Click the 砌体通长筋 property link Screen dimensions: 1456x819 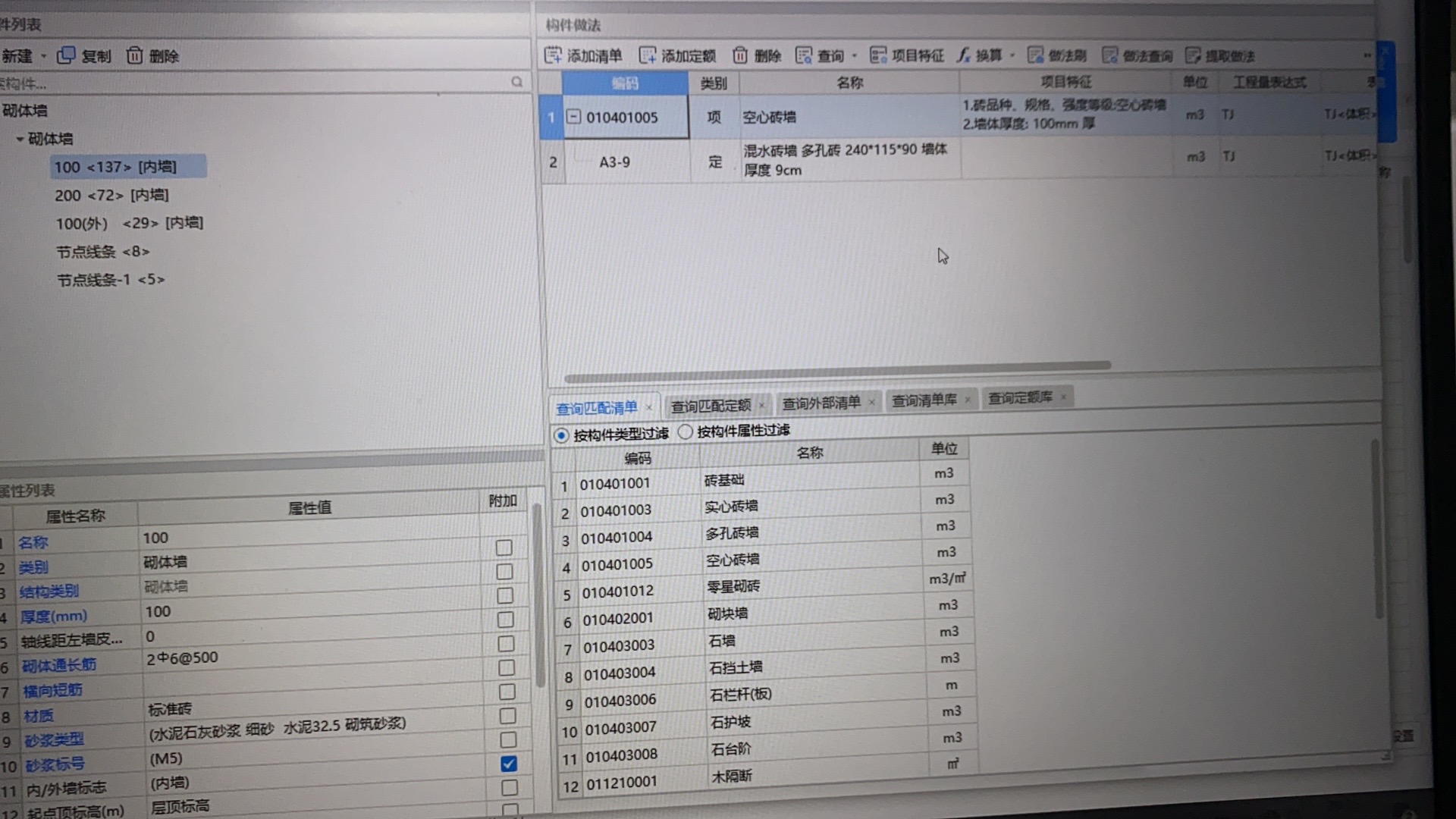click(58, 665)
